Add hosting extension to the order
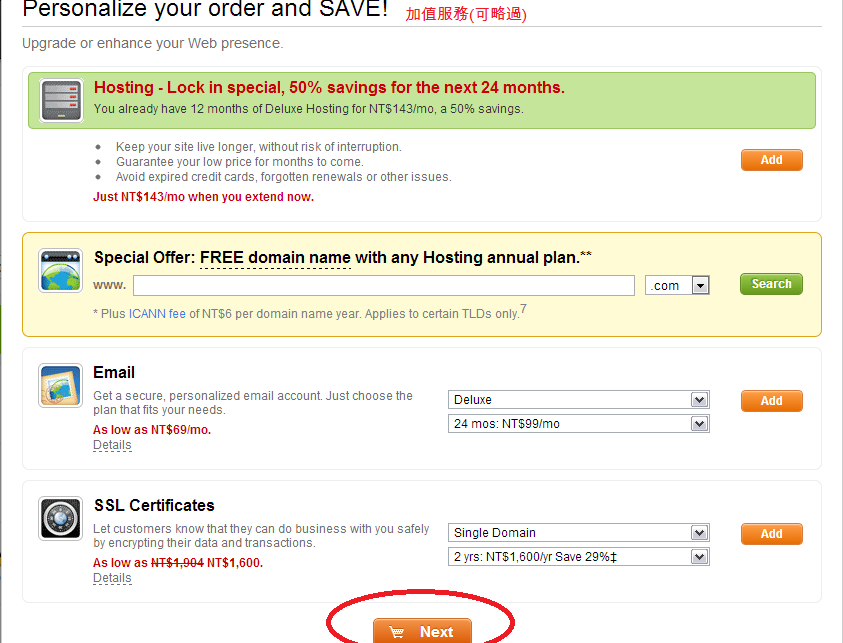Screen dimensions: 843x643 click(771, 160)
